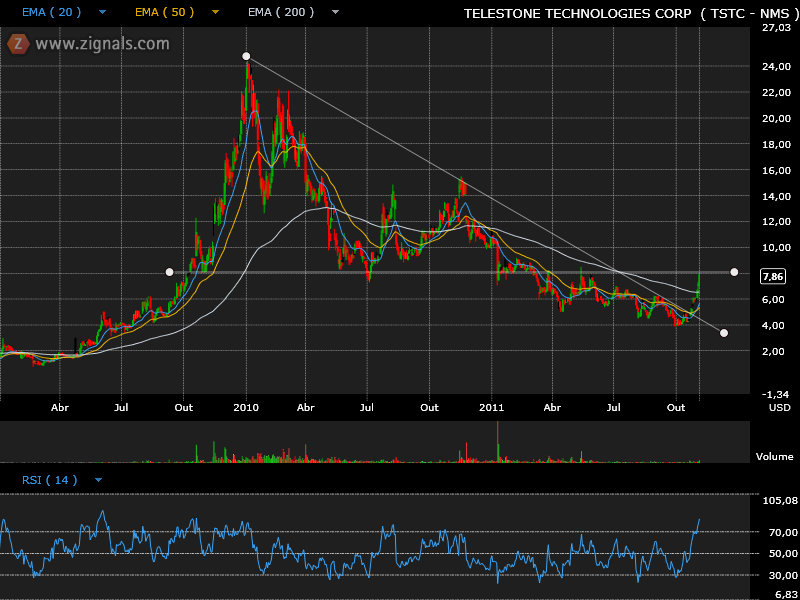The height and width of the screenshot is (600, 800).
Task: Click the 2011 date axis label
Action: point(491,408)
